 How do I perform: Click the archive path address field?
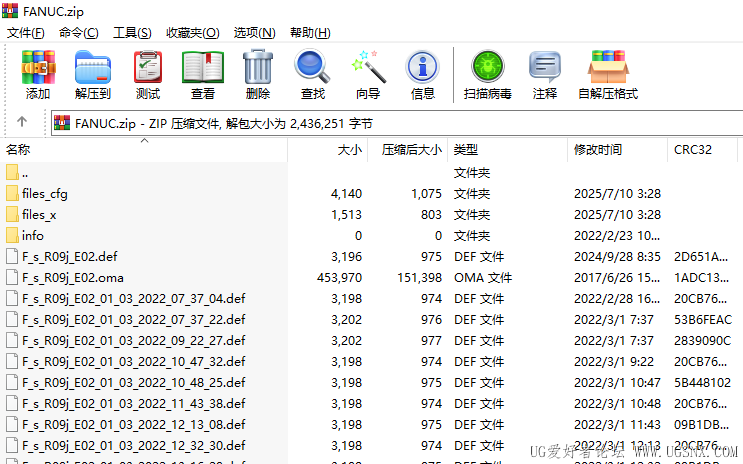[397, 123]
